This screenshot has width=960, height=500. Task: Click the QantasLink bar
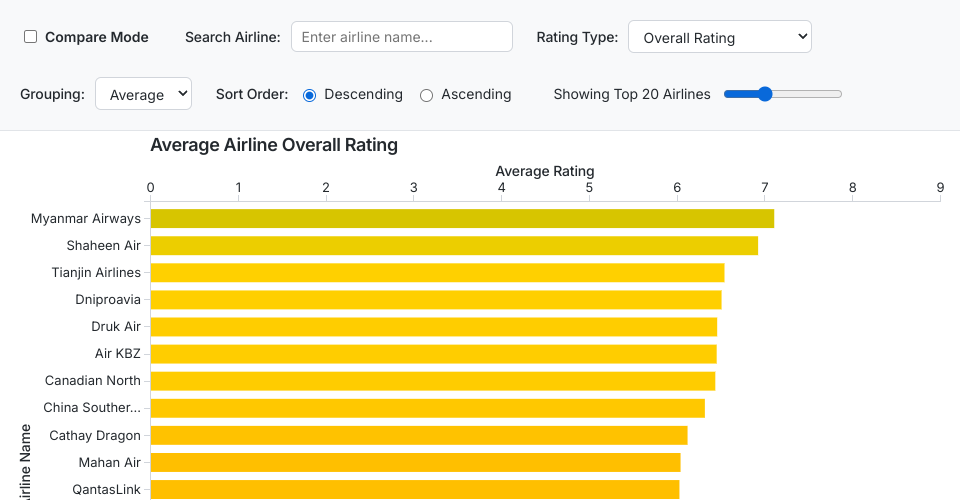[414, 489]
